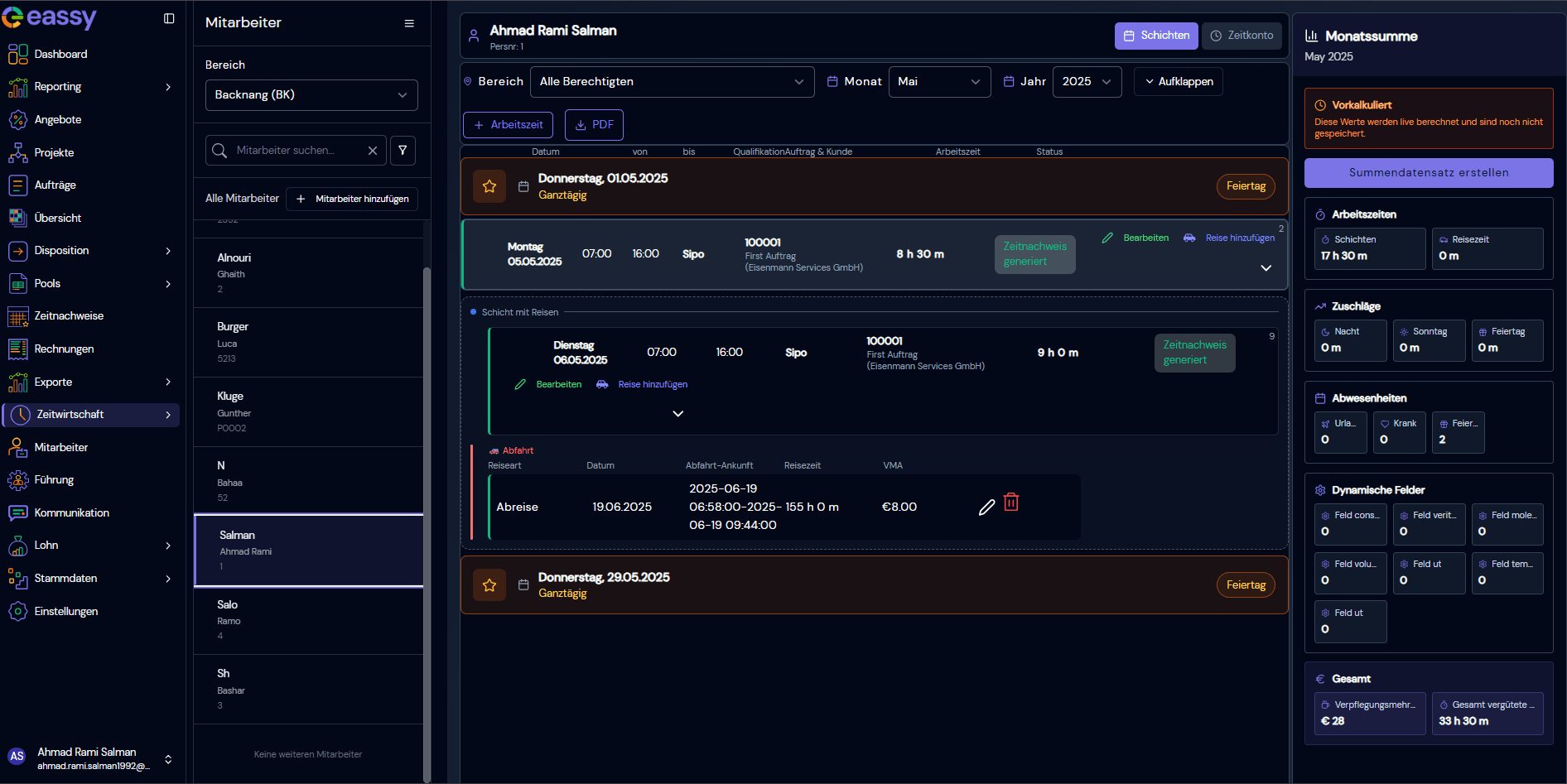Open the Mitarbeiter panel hamburger menu
Screen dimensions: 1567x784
click(409, 23)
